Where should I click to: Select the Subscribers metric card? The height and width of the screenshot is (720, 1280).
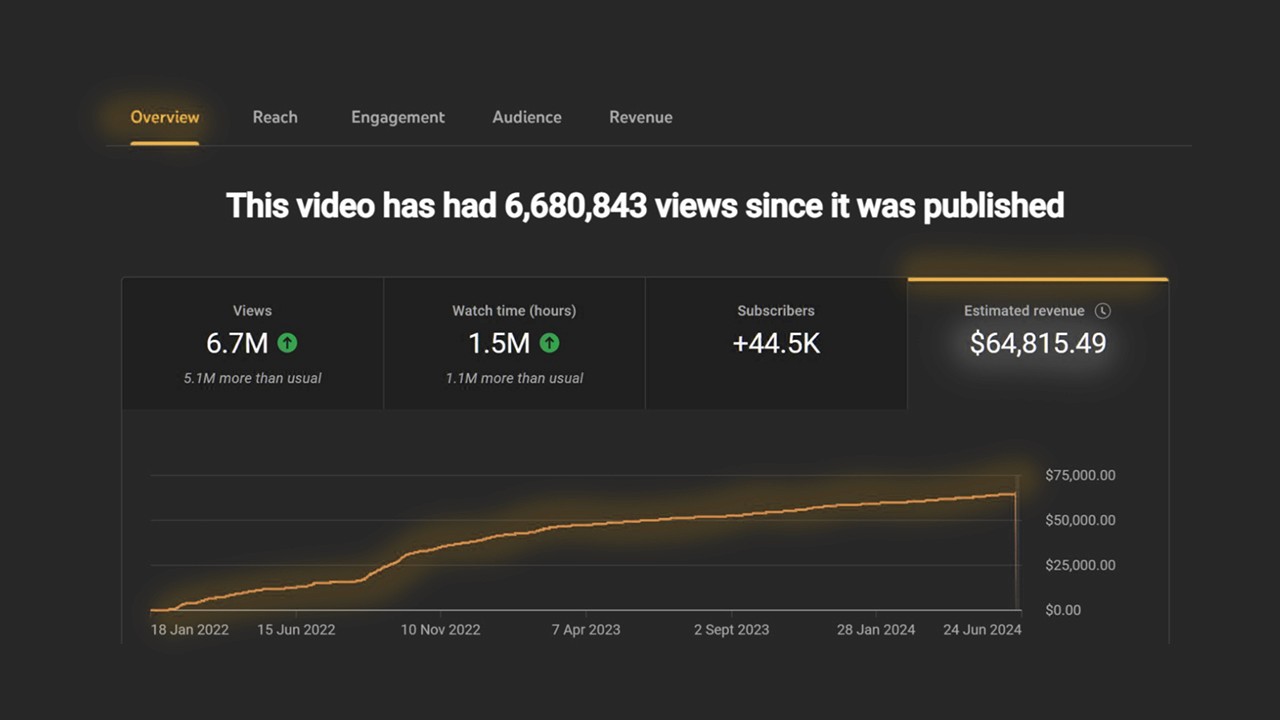tap(776, 343)
